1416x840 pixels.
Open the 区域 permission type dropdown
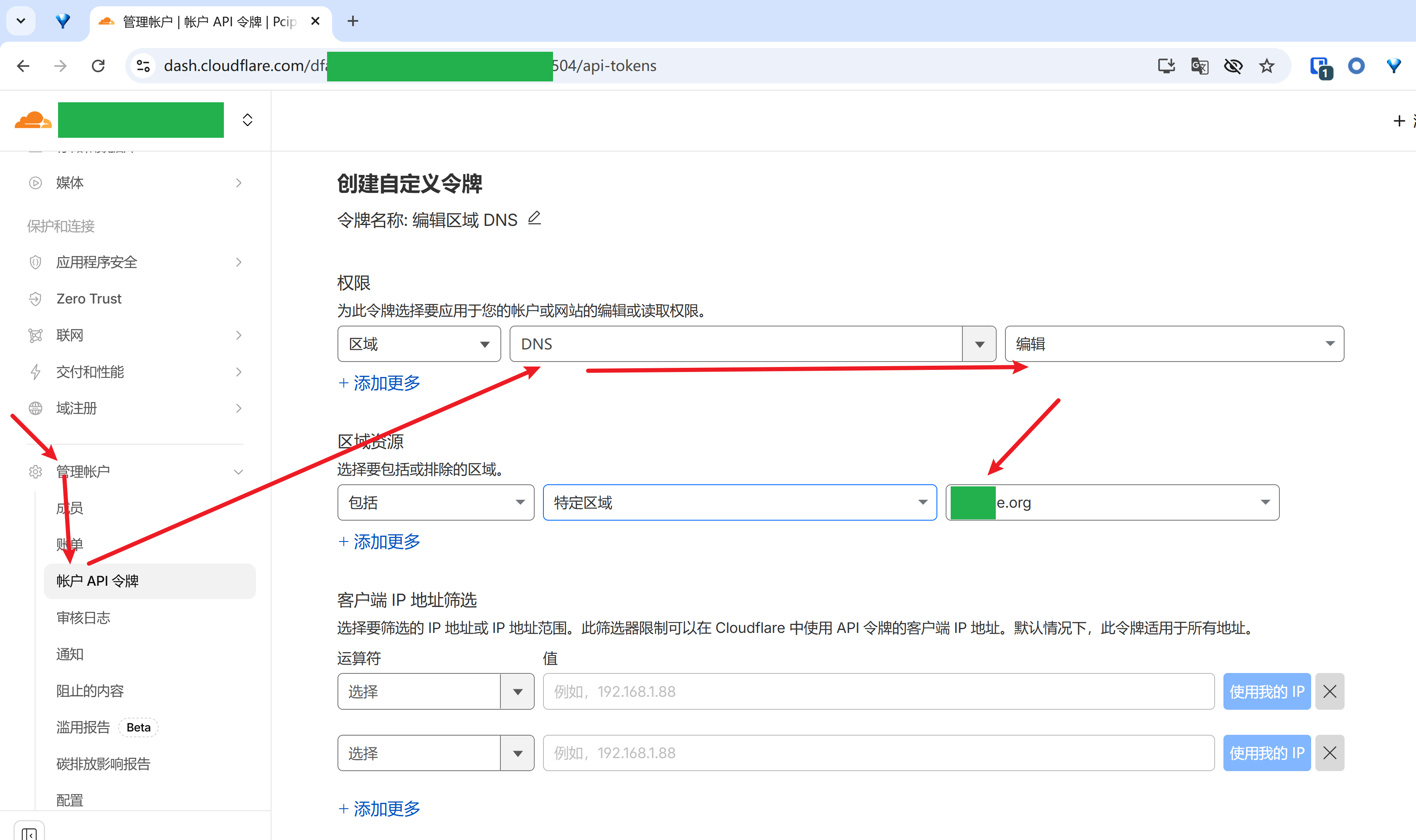pyautogui.click(x=419, y=344)
